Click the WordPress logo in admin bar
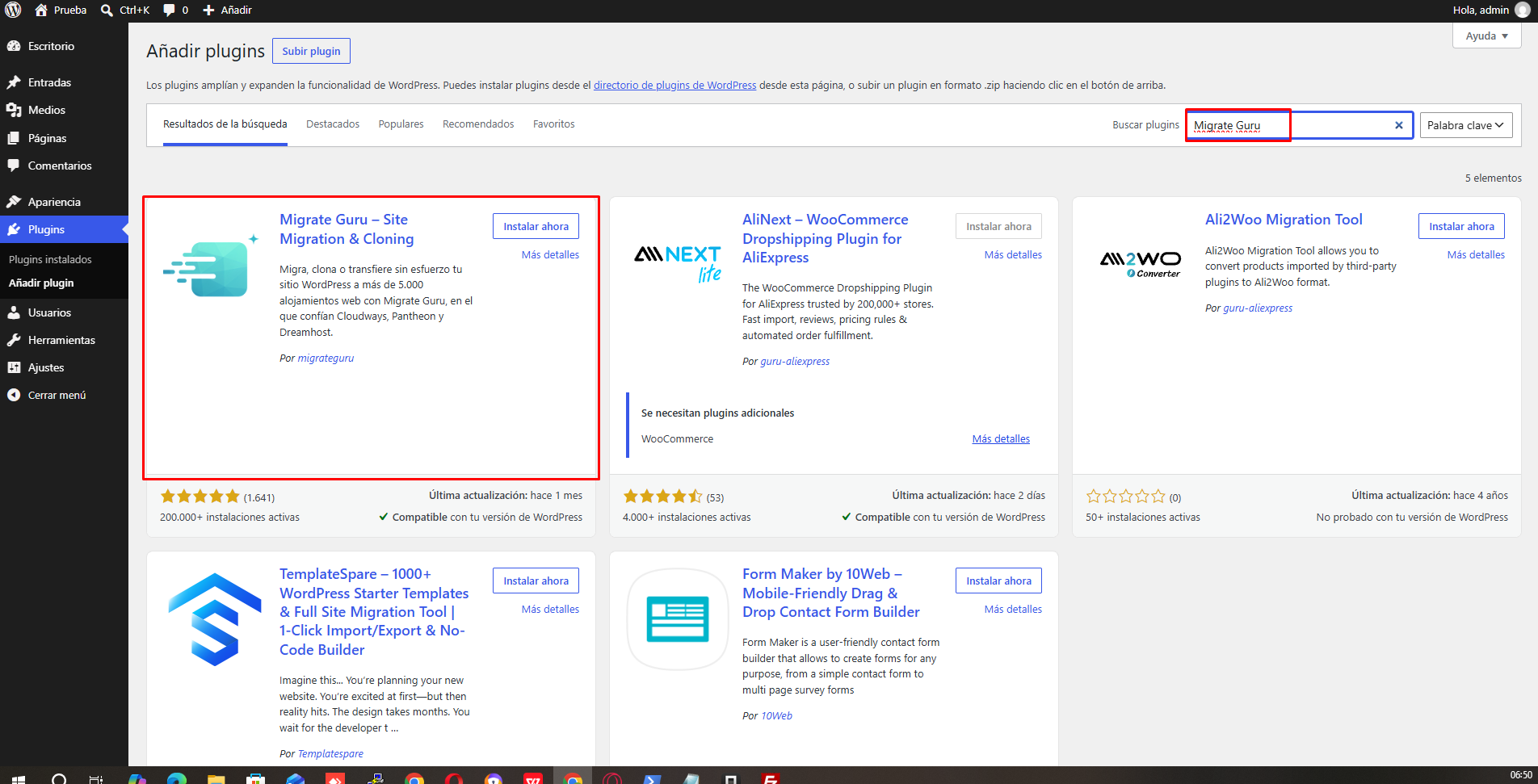The image size is (1538, 784). click(13, 10)
